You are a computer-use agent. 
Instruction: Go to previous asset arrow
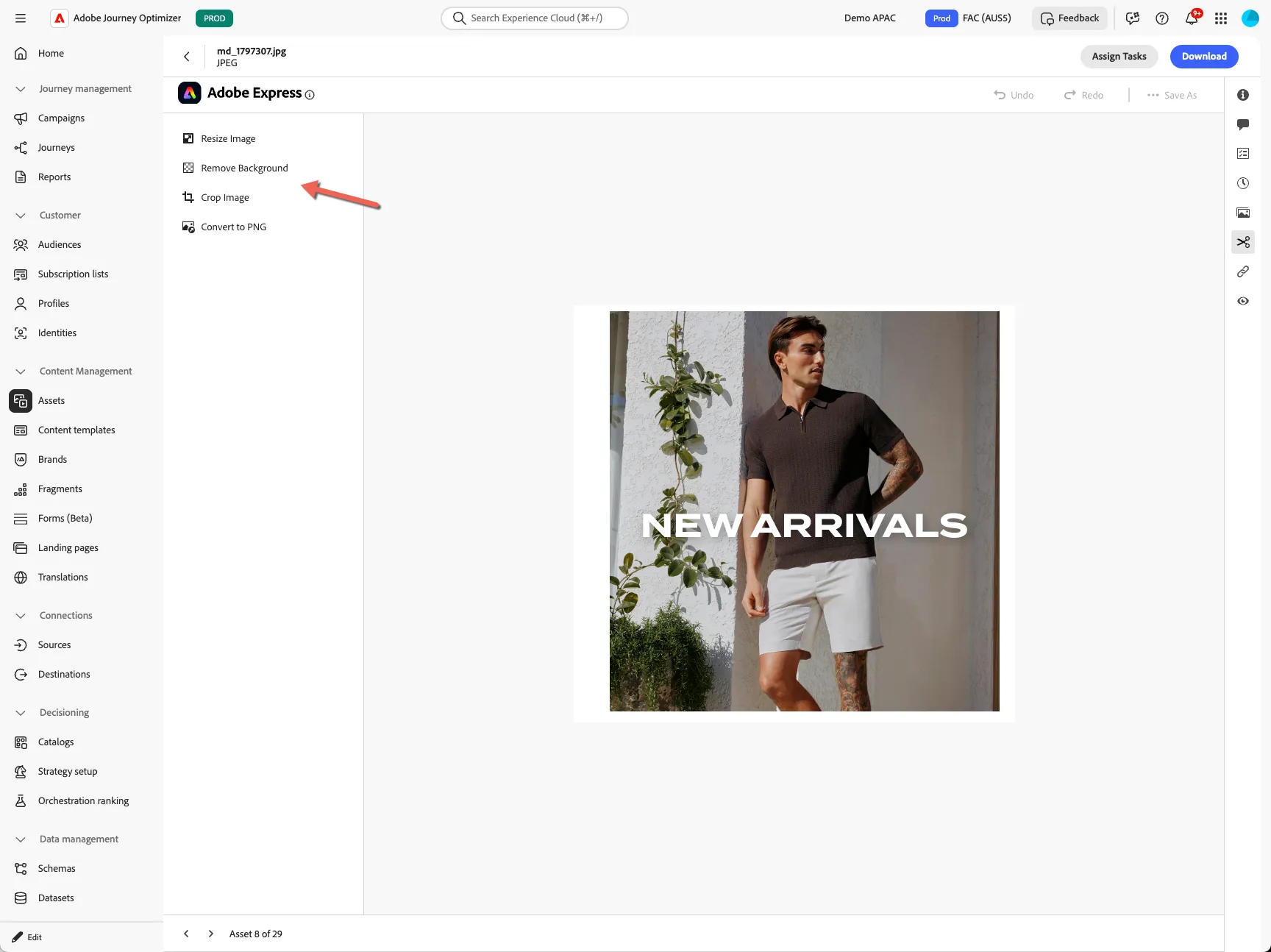(186, 934)
